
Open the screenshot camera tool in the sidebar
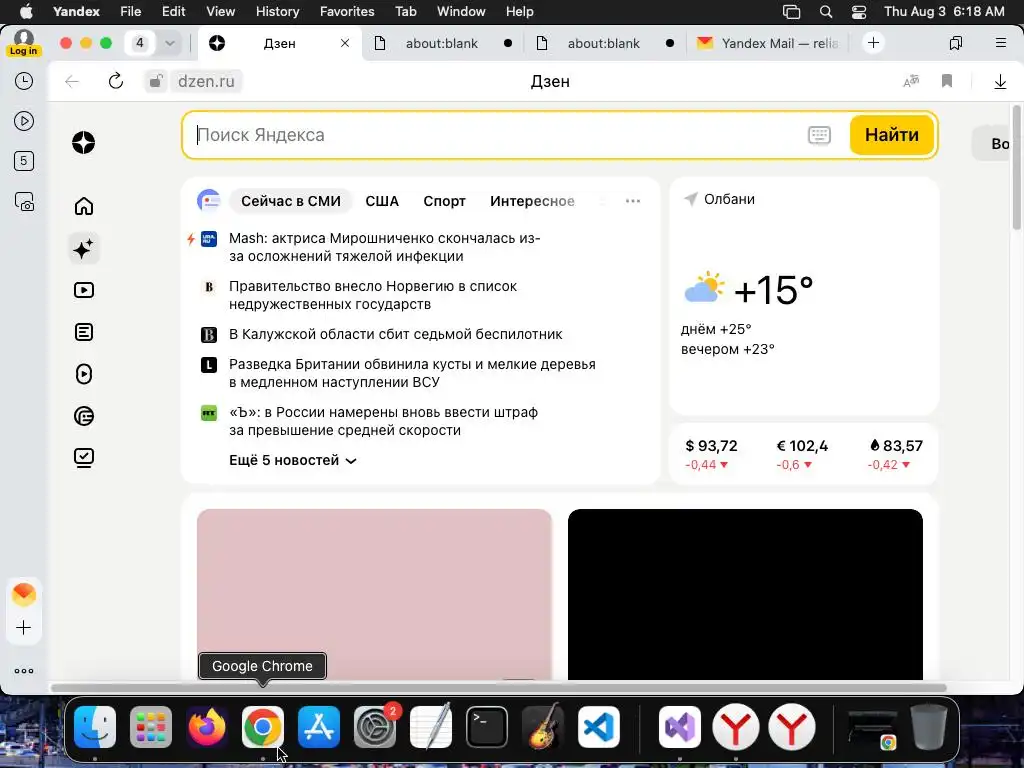pyautogui.click(x=24, y=202)
